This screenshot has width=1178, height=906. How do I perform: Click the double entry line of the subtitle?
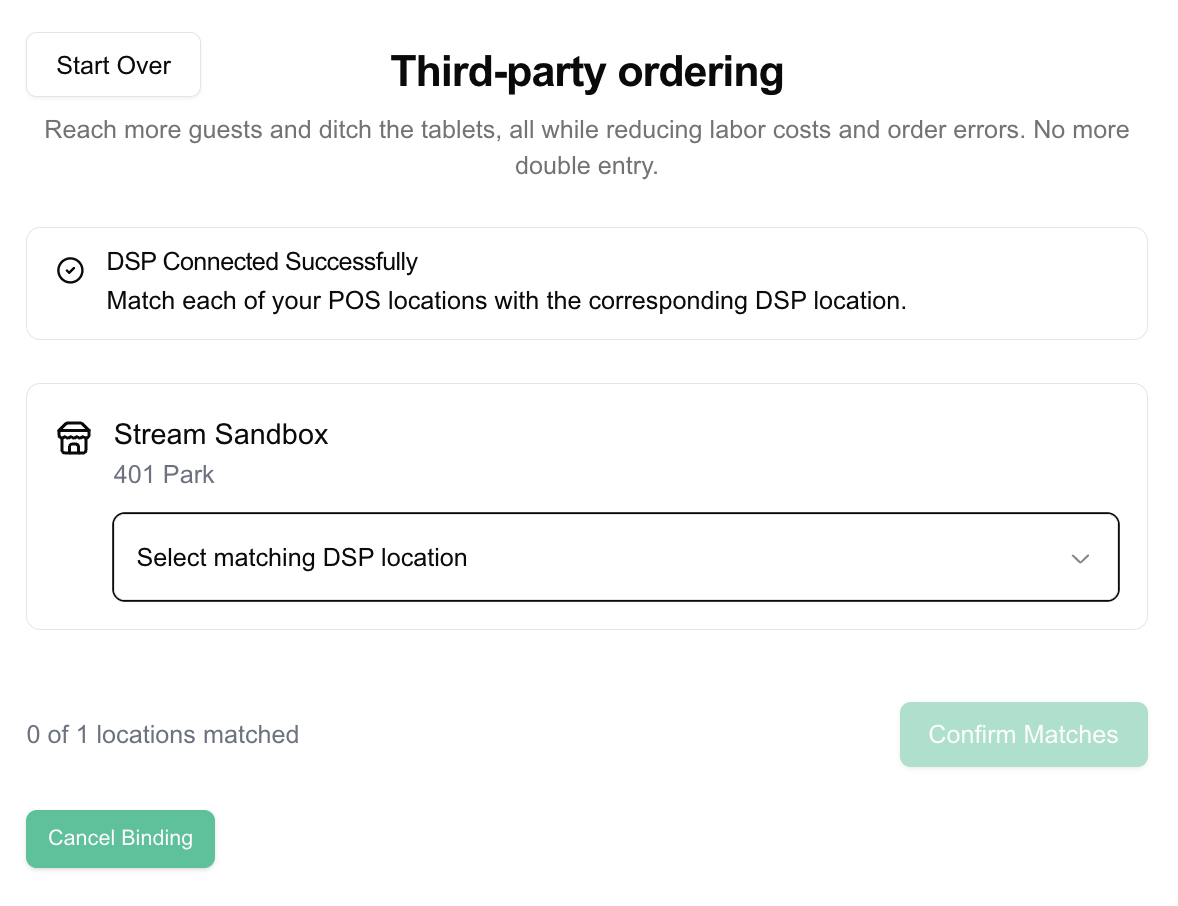pos(586,166)
